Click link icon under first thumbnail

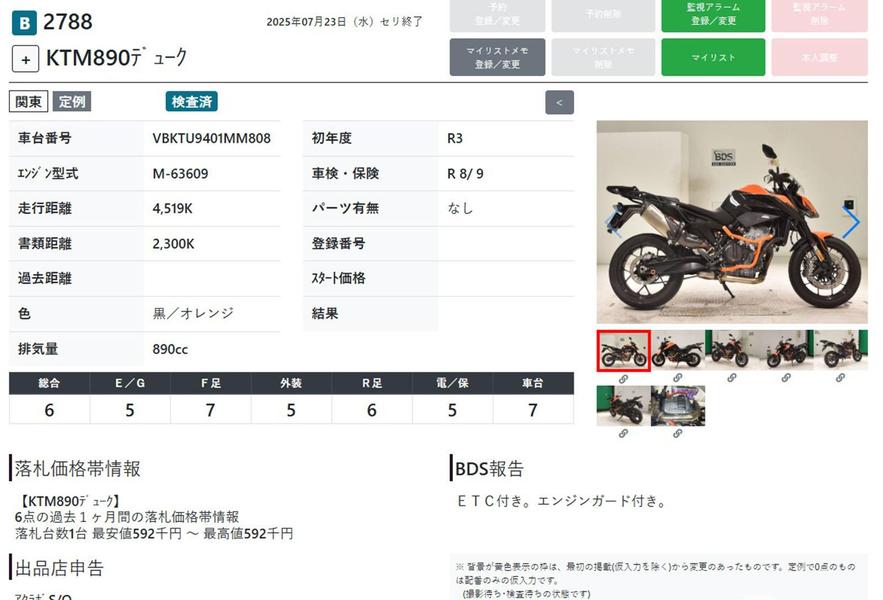[x=623, y=378]
